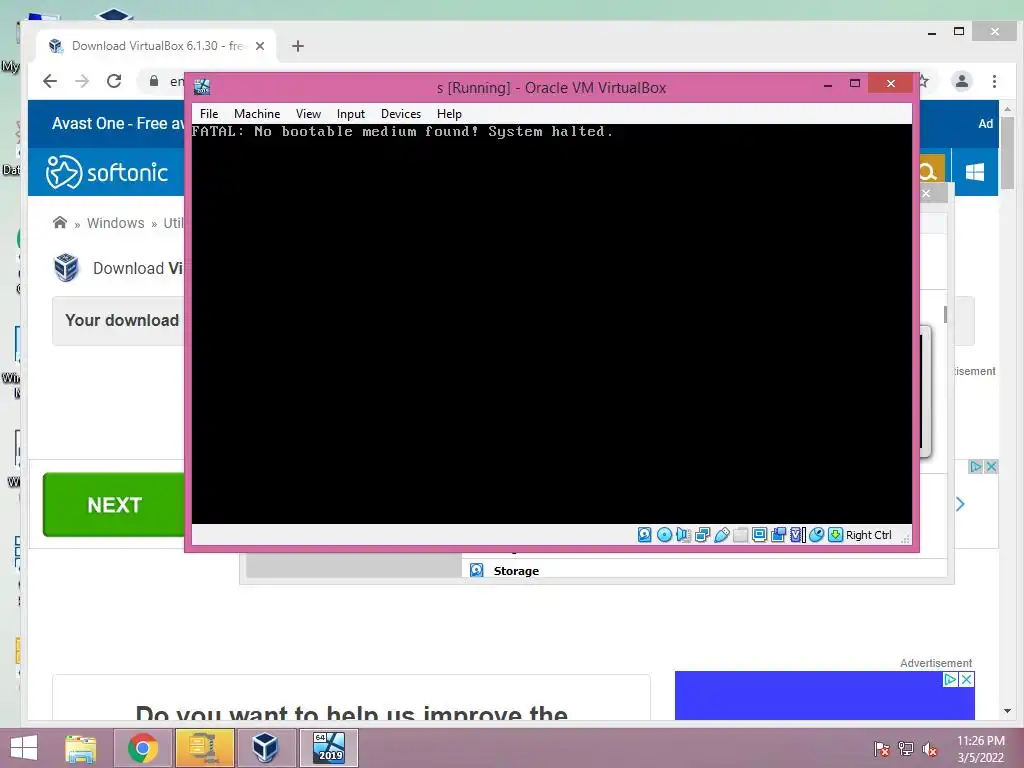Click Download VirtualBox cube icon on page
The image size is (1024, 768).
66,268
